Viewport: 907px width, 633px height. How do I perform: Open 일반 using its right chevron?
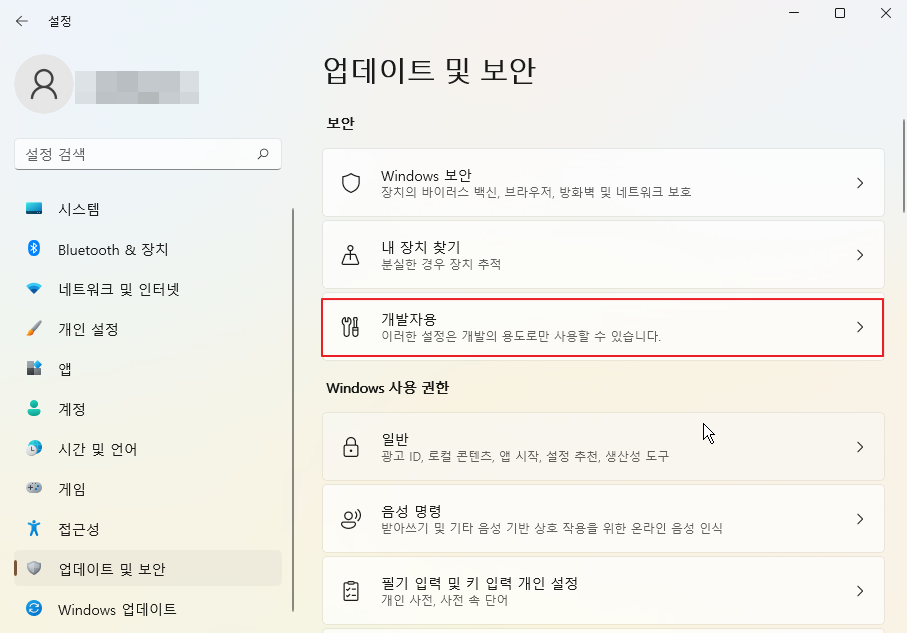pos(860,447)
